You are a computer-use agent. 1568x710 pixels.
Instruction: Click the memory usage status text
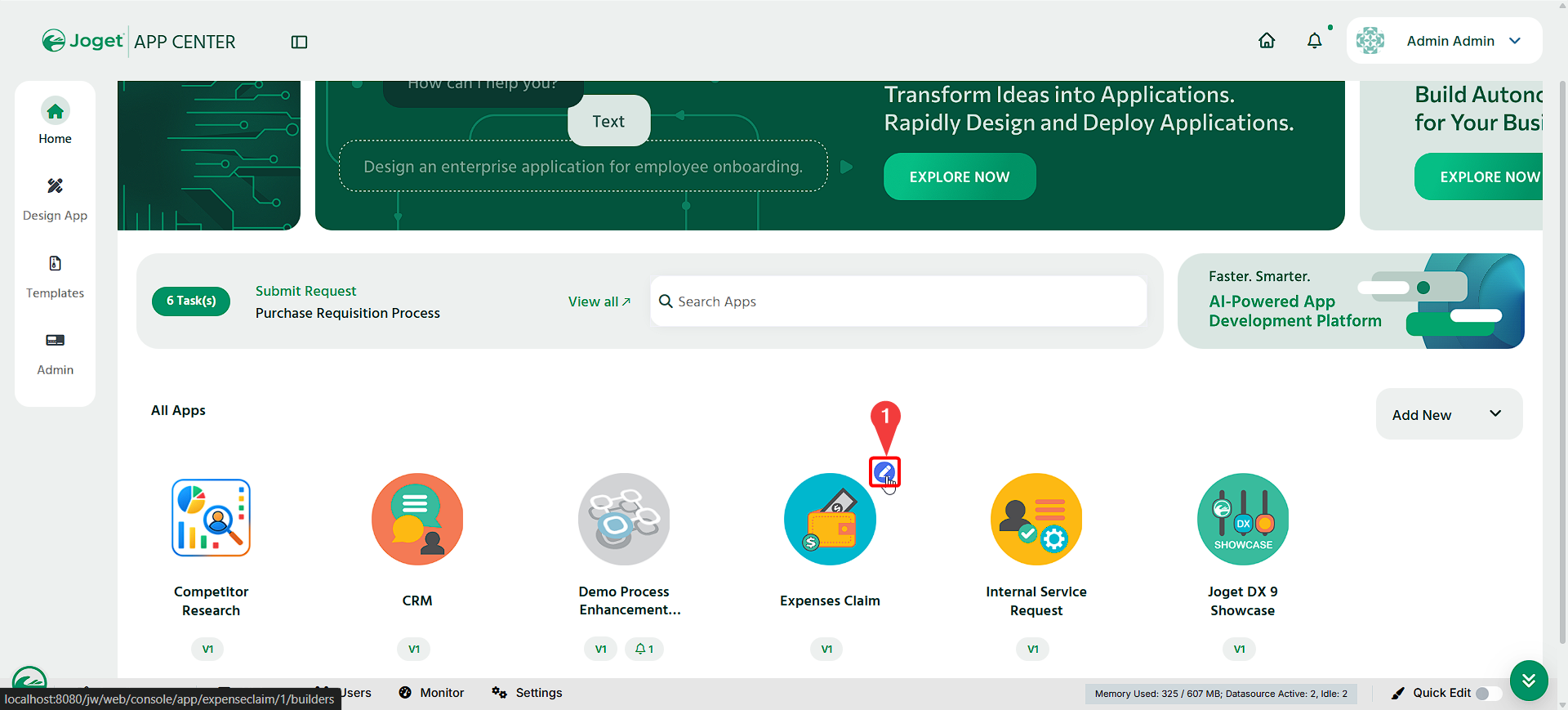1221,694
